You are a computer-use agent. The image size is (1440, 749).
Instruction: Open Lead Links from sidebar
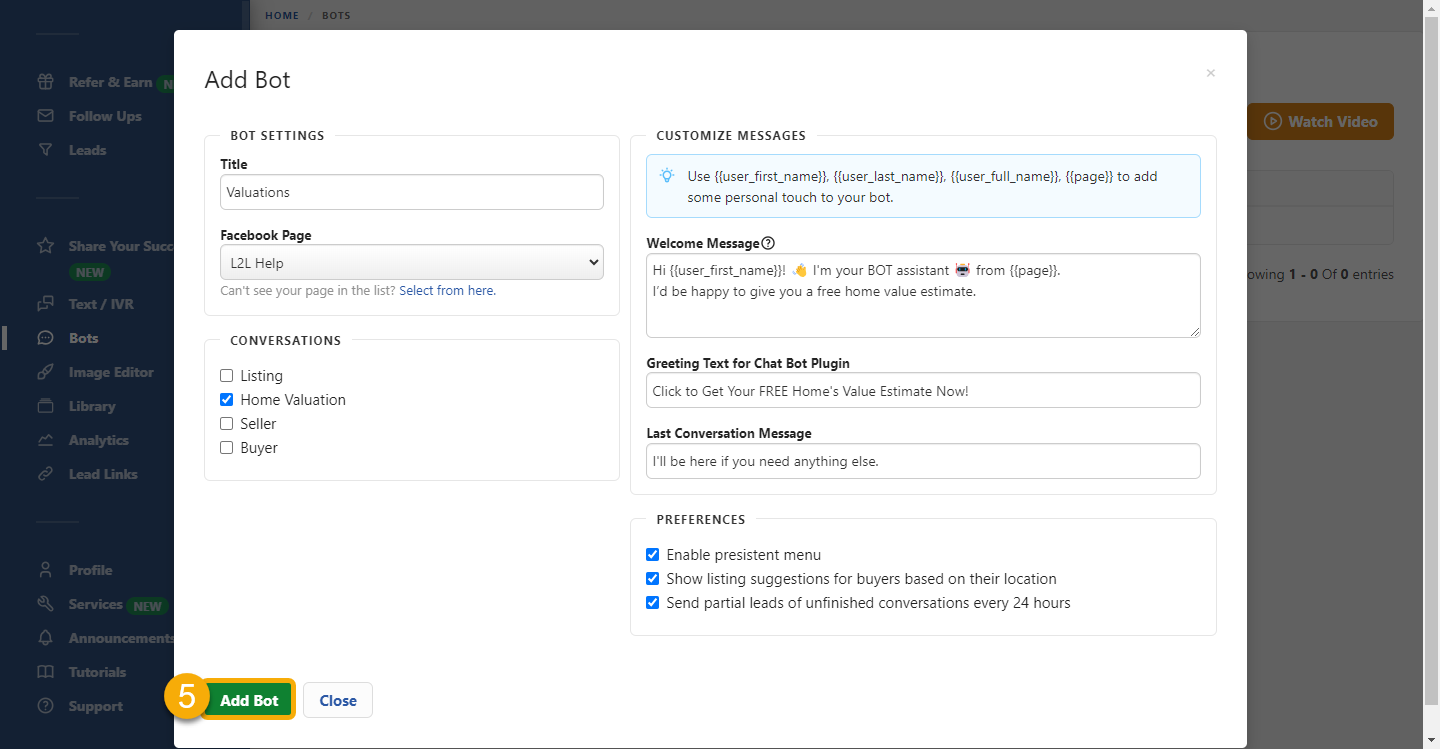coord(45,473)
